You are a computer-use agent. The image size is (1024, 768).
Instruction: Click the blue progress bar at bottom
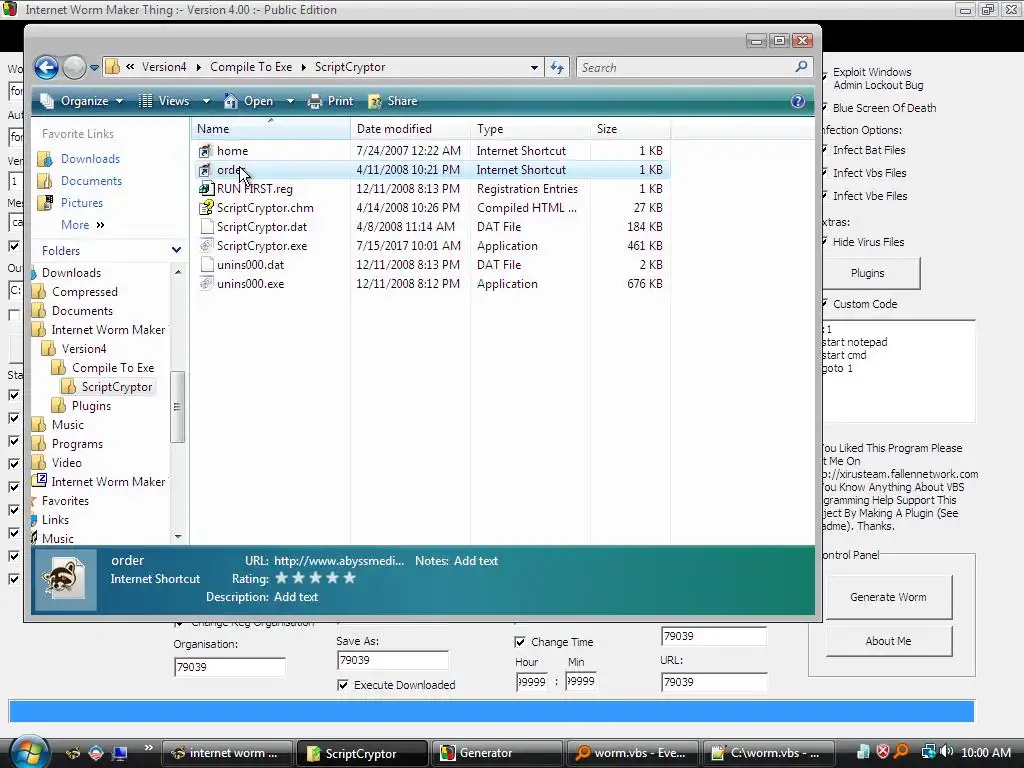tap(492, 711)
